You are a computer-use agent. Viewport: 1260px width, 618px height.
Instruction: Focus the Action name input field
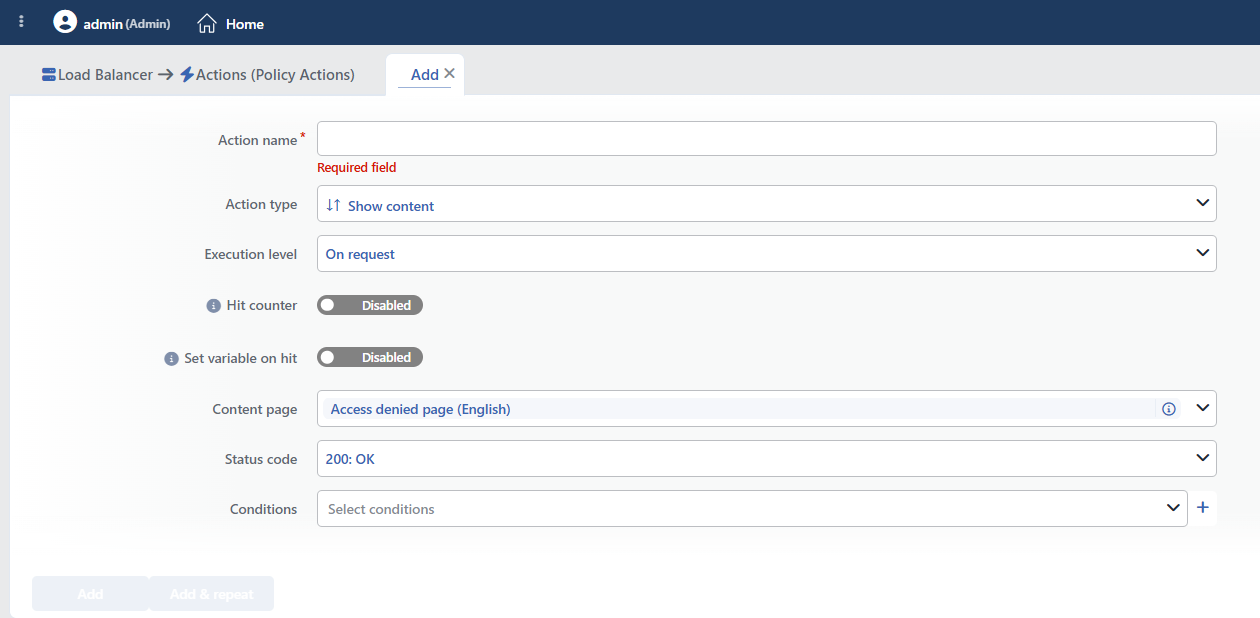[x=766, y=139]
